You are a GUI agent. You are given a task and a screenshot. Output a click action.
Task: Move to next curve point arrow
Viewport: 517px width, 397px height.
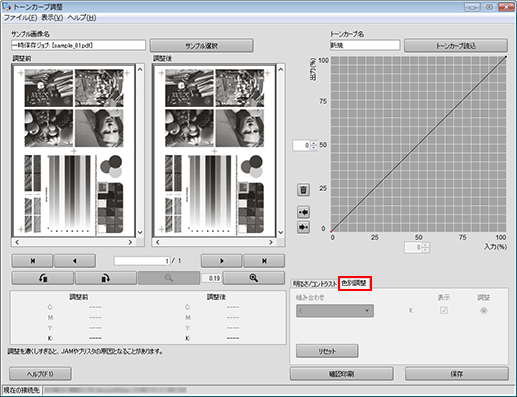tap(303, 227)
